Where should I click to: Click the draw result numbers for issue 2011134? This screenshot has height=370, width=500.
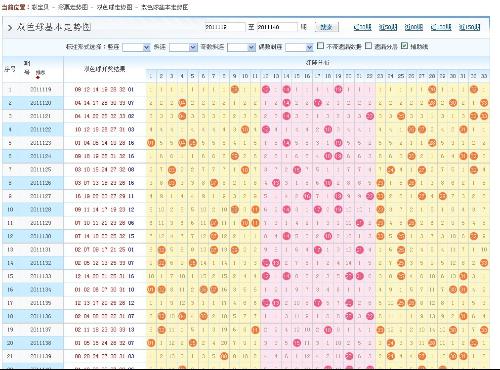[x=104, y=289]
